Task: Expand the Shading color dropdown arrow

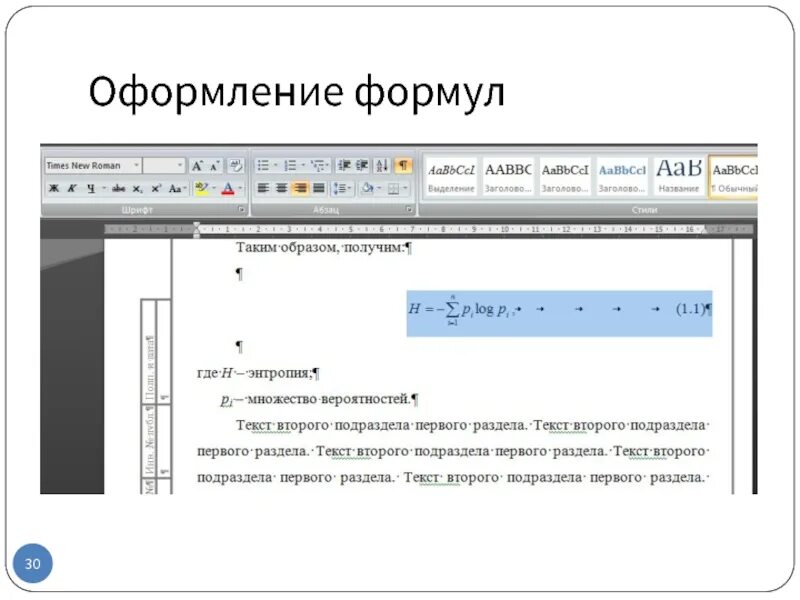Action: 379,188
